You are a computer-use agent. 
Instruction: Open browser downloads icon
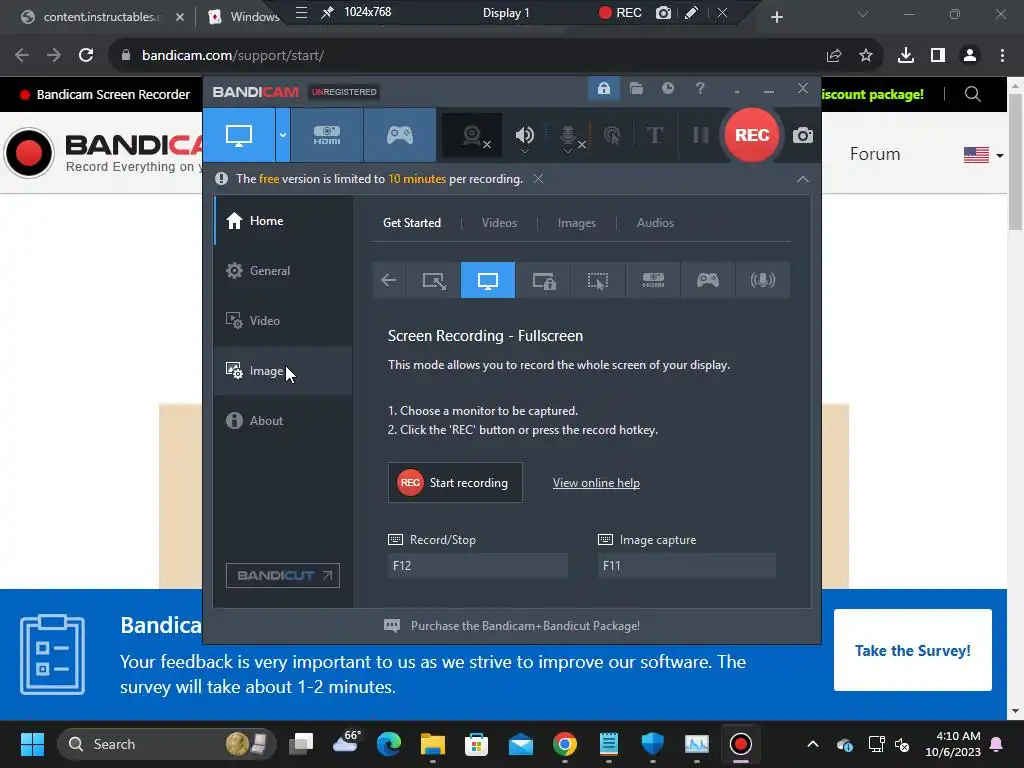[x=905, y=56]
